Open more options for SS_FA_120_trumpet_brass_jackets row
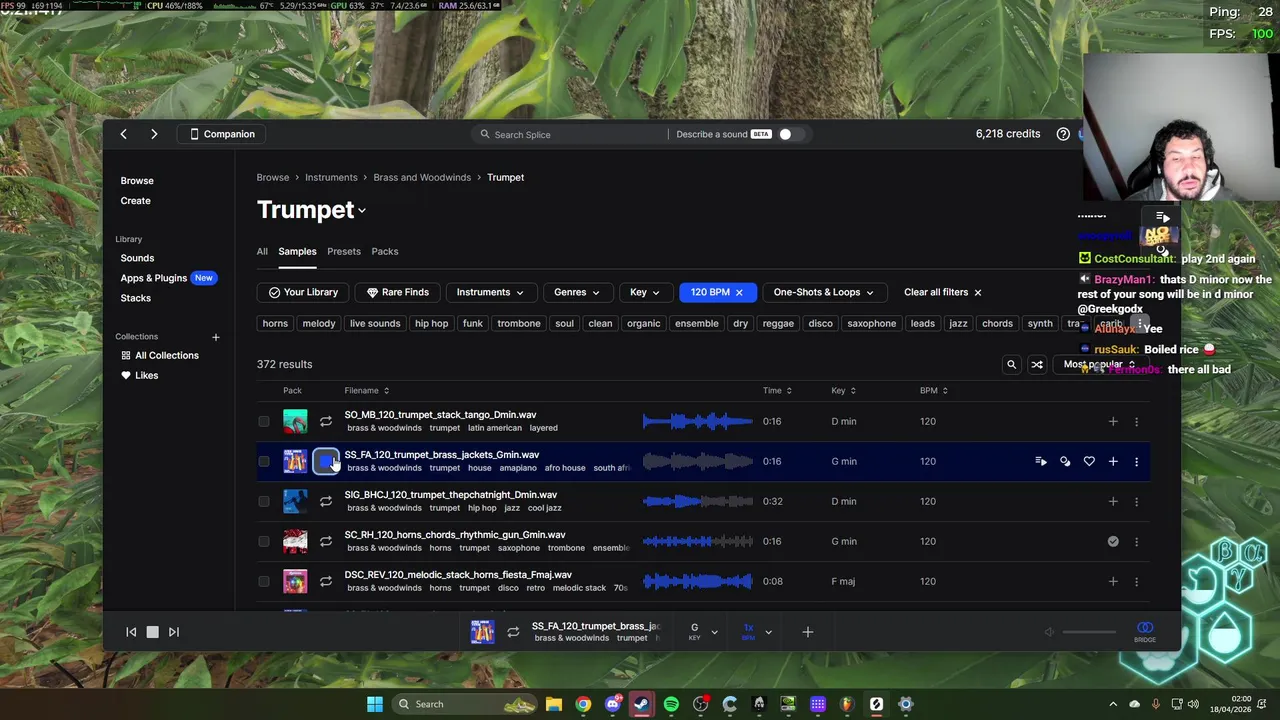 click(1136, 461)
